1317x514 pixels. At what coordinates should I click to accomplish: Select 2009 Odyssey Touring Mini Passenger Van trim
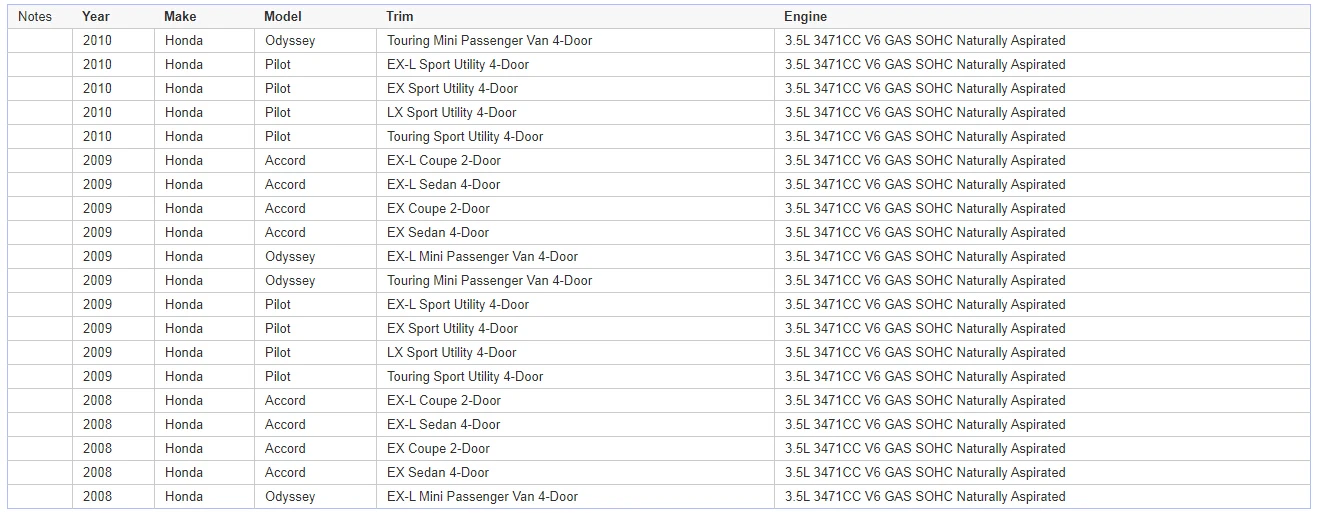(x=490, y=281)
